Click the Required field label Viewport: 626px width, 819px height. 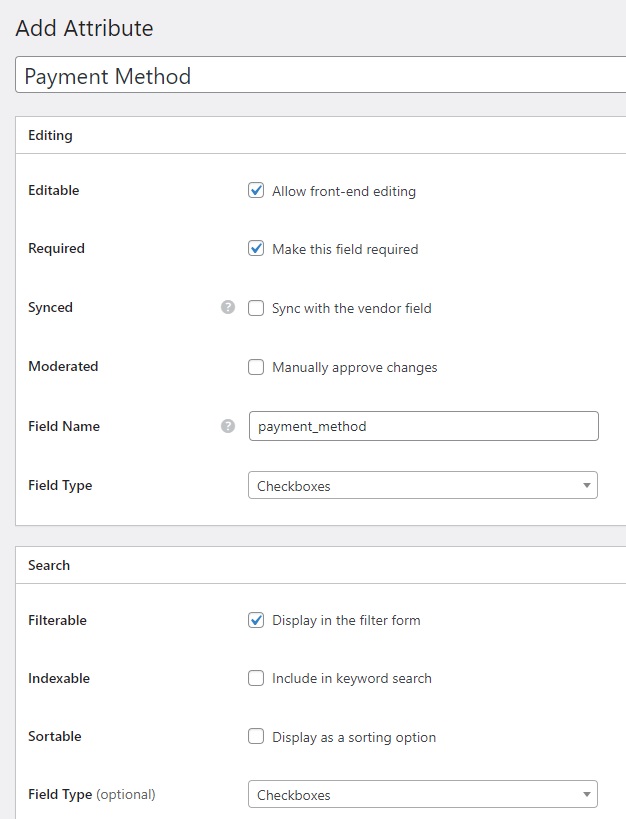click(56, 248)
